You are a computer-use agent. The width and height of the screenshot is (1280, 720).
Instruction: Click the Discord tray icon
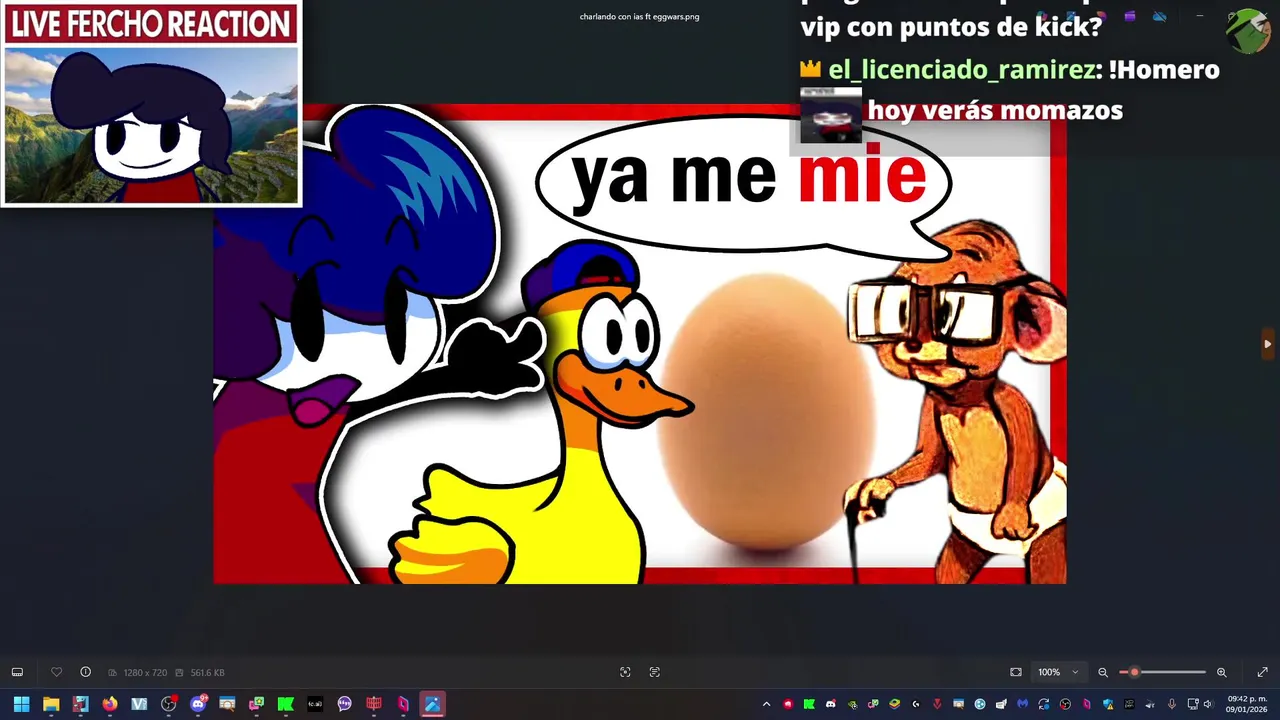830,704
